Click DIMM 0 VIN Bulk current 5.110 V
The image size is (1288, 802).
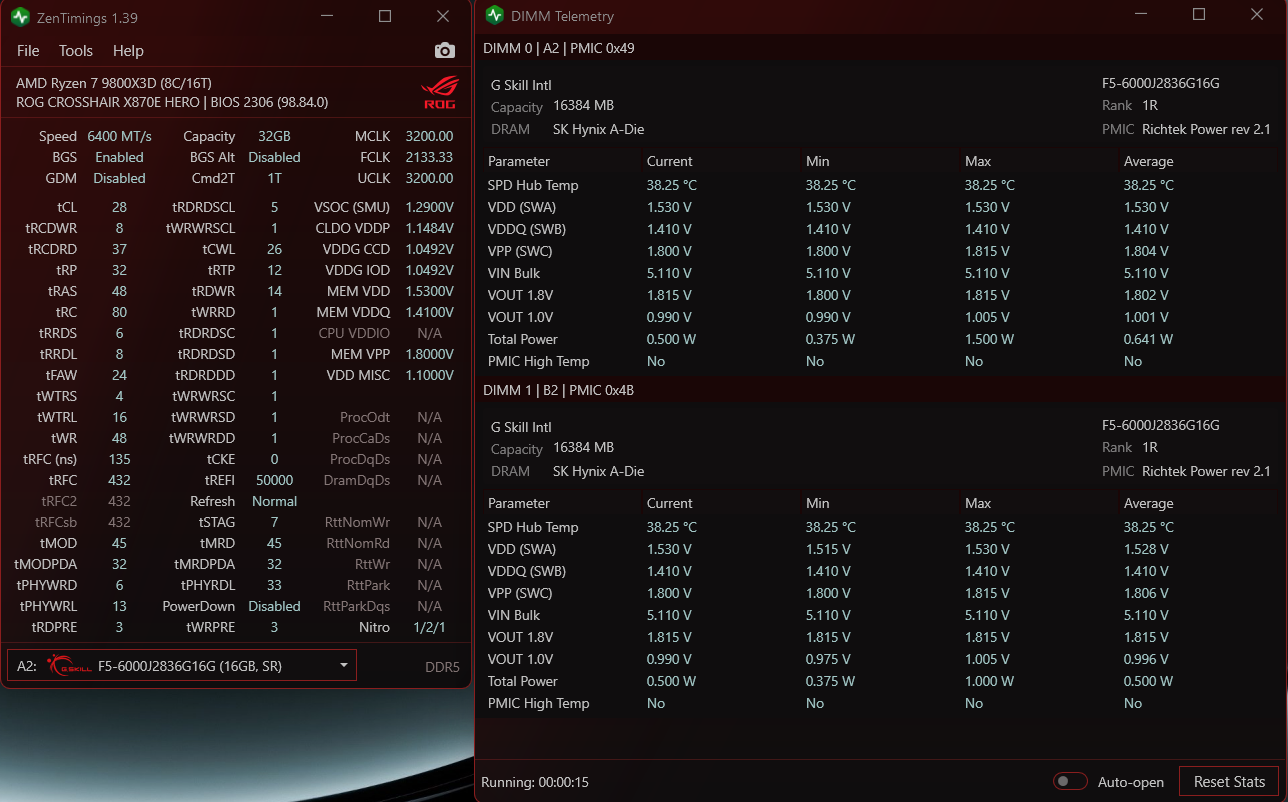coord(669,273)
